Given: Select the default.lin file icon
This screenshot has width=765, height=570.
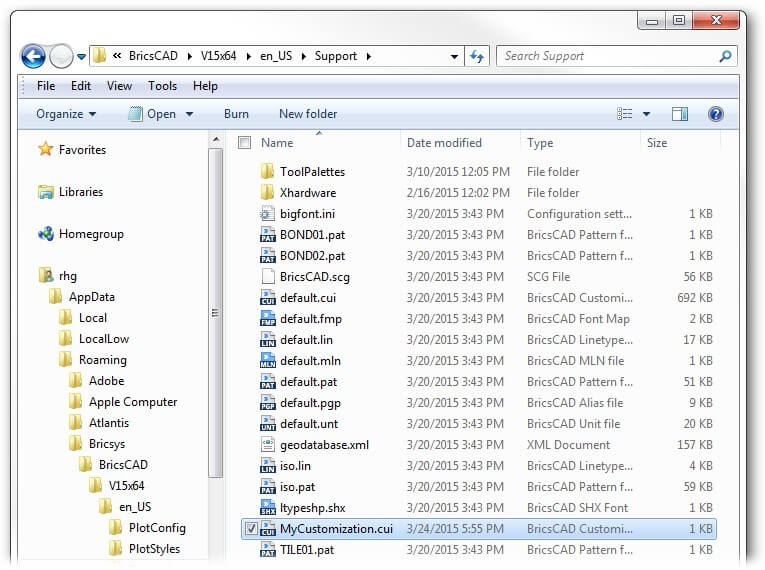Looking at the screenshot, I should pyautogui.click(x=267, y=339).
